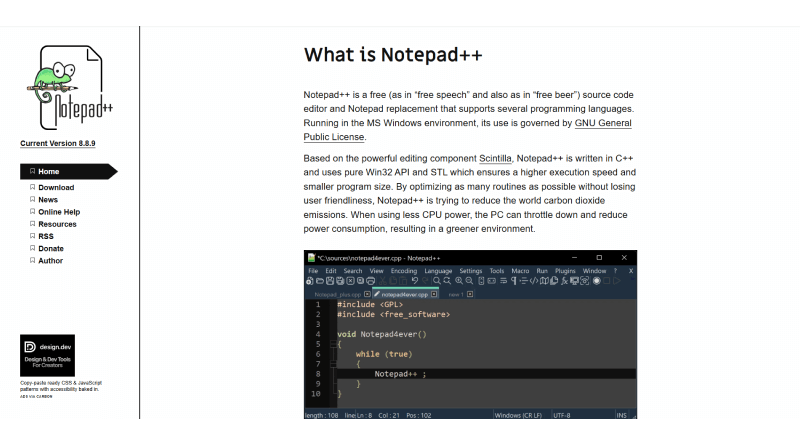The width and height of the screenshot is (800, 445).
Task: Click code line "#include <free_software>"
Action: click(x=393, y=314)
